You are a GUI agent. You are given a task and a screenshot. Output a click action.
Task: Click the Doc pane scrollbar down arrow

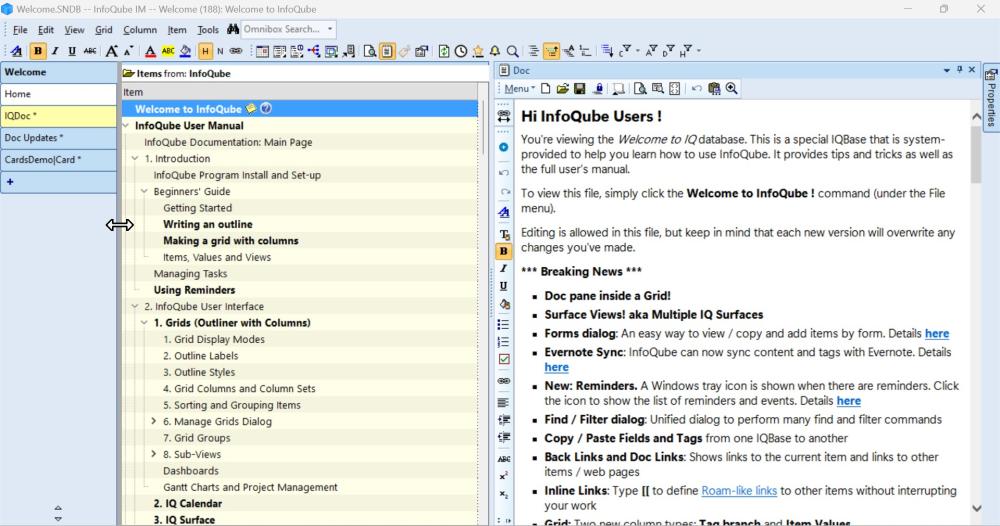tap(976, 508)
